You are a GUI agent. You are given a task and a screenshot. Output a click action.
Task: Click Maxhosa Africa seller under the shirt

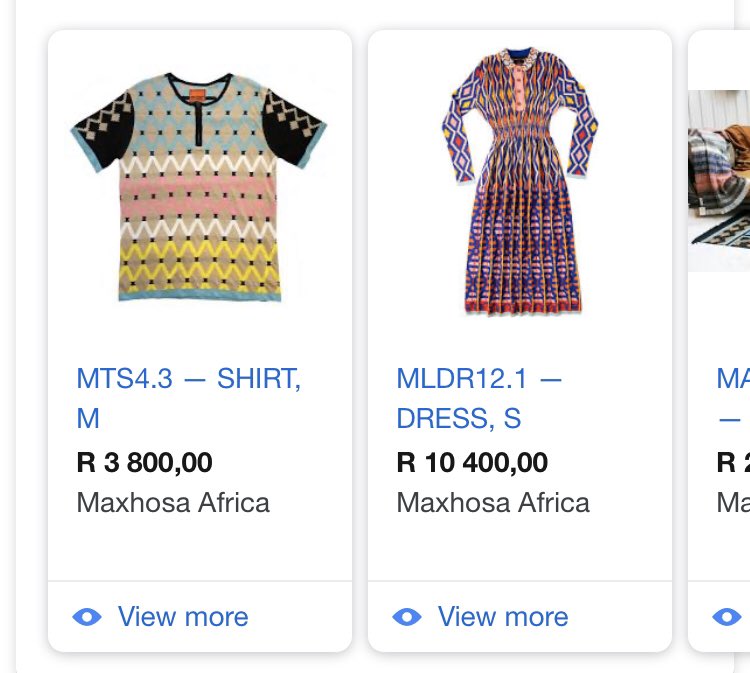173,503
